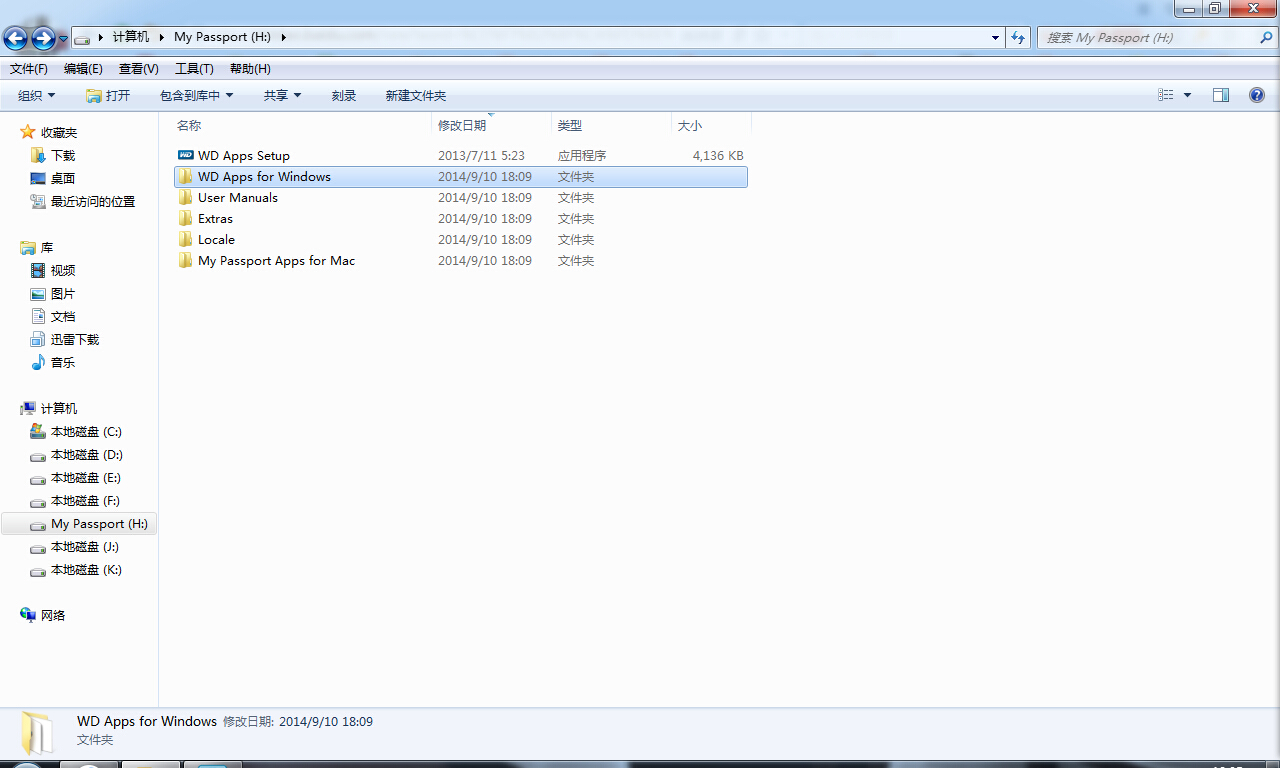This screenshot has width=1280, height=768.
Task: Select 网络 in navigation pane
Action: (53, 616)
